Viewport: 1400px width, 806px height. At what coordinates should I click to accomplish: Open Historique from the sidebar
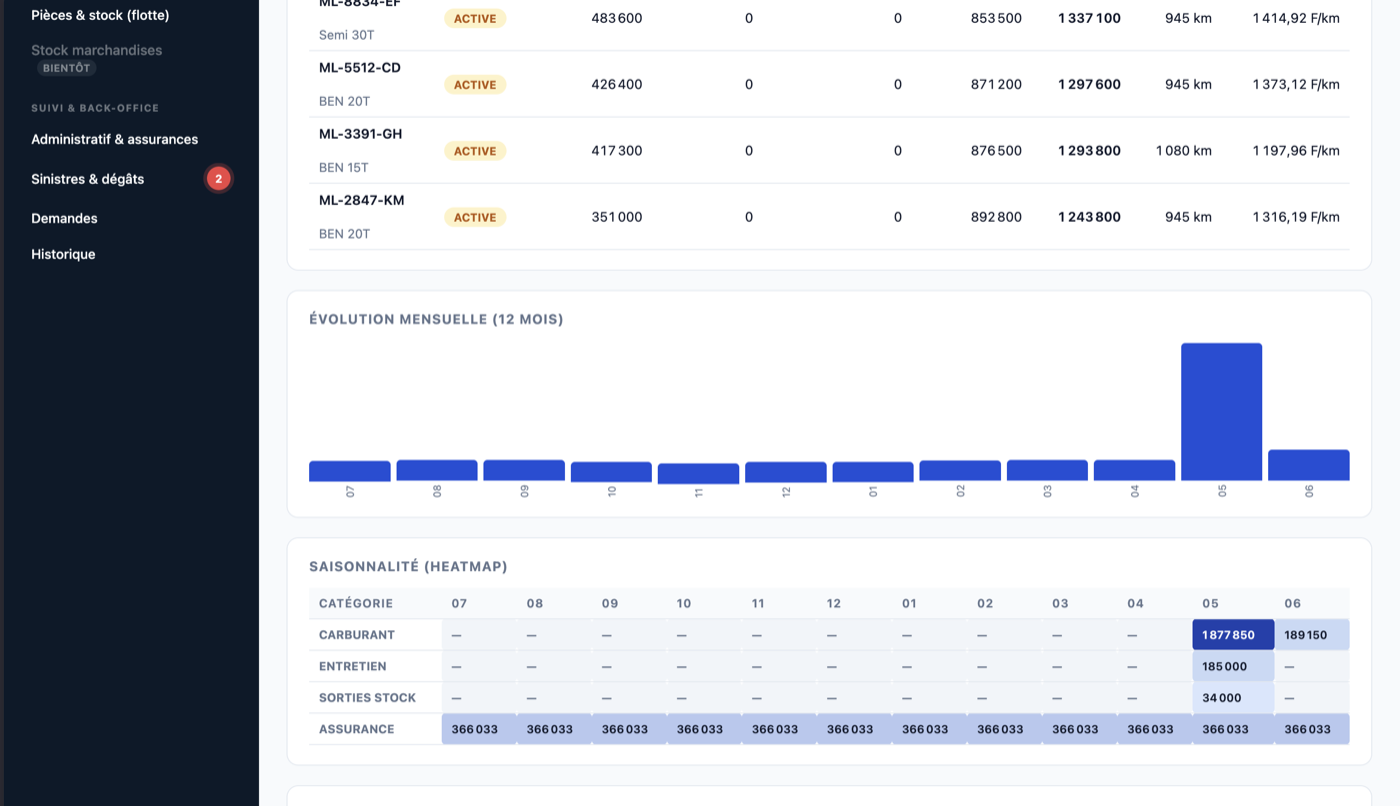[x=63, y=254]
